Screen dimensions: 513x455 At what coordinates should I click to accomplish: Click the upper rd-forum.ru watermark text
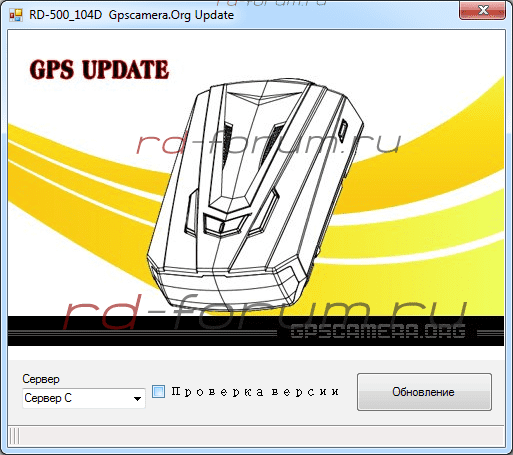(x=268, y=143)
